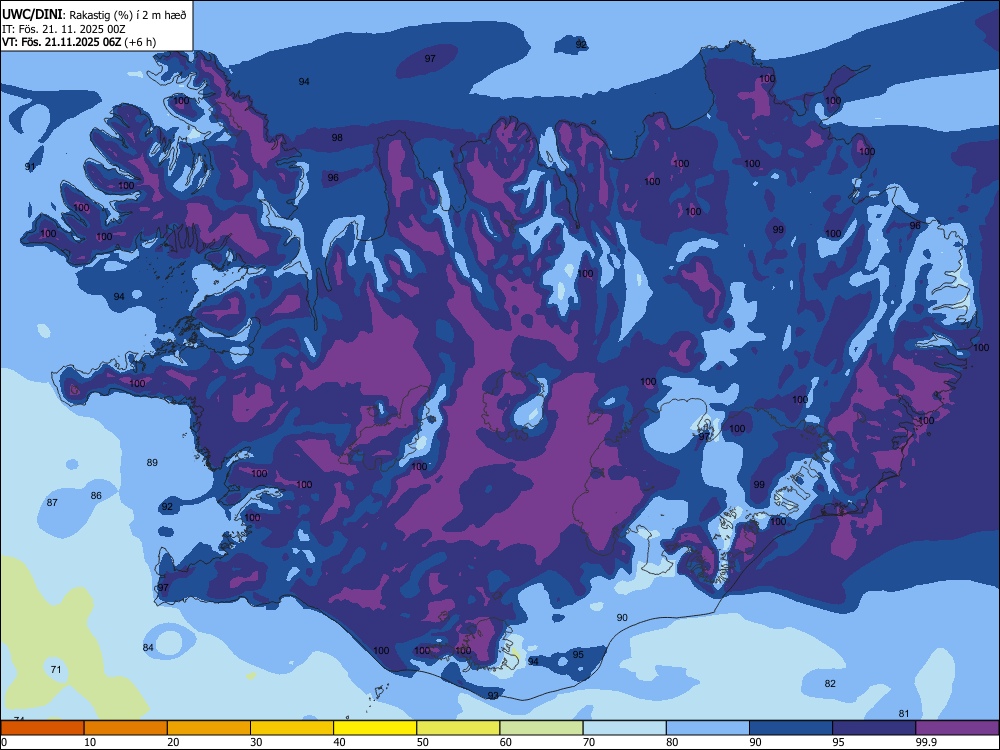Click the 'VT: Fös. 21.11.2025 06Z (+6 h)' line
Screen dimensions: 1000x750
[x=78, y=42]
